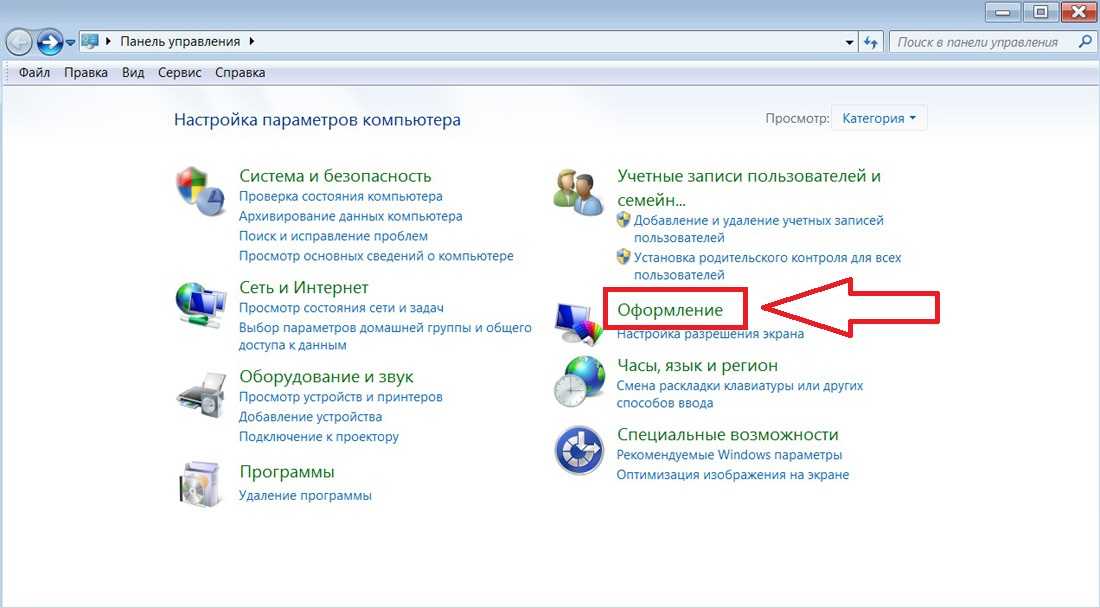Click Рекомендуемые Windows параметры link

click(x=729, y=454)
